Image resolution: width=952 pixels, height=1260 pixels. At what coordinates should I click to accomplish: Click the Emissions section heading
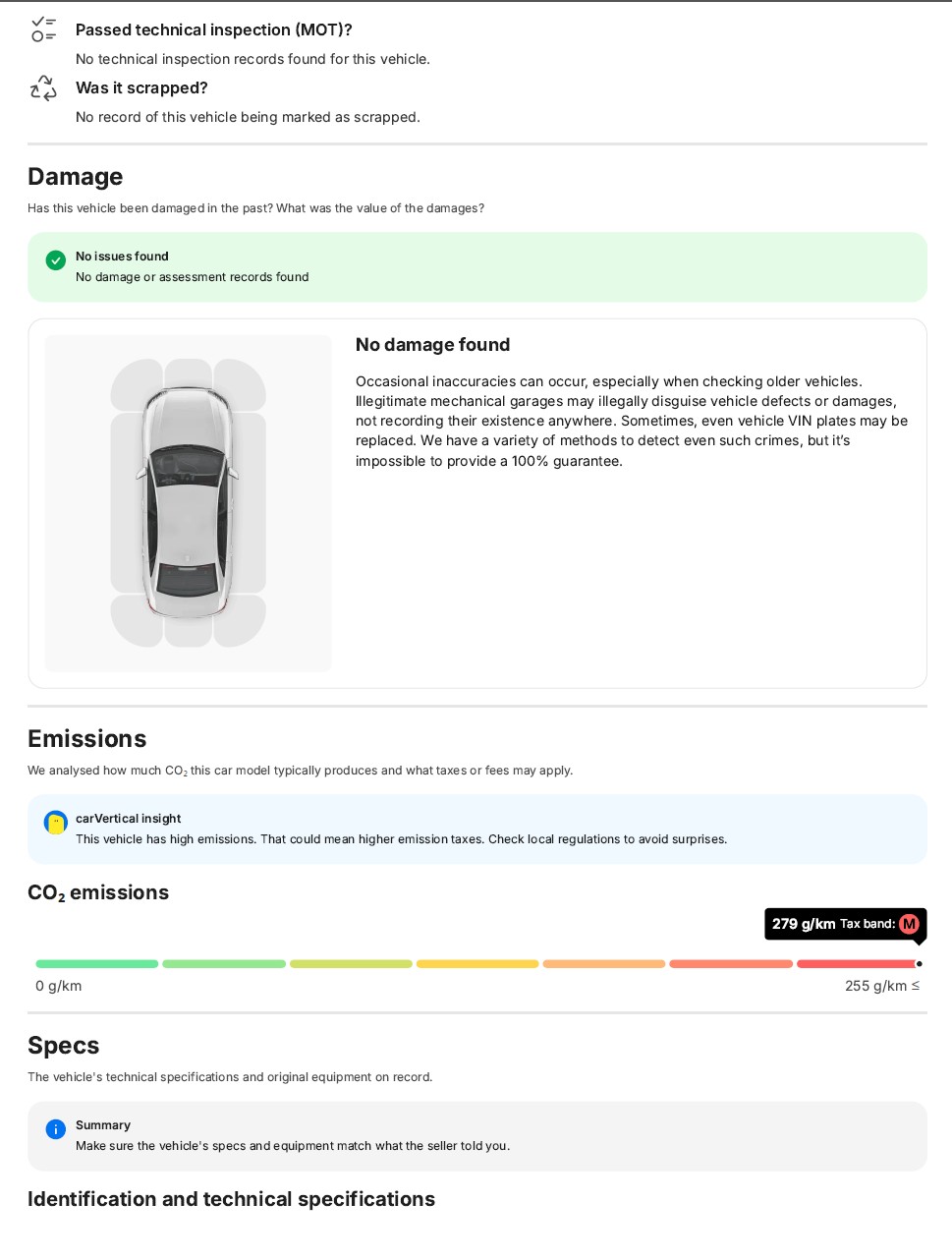click(87, 739)
